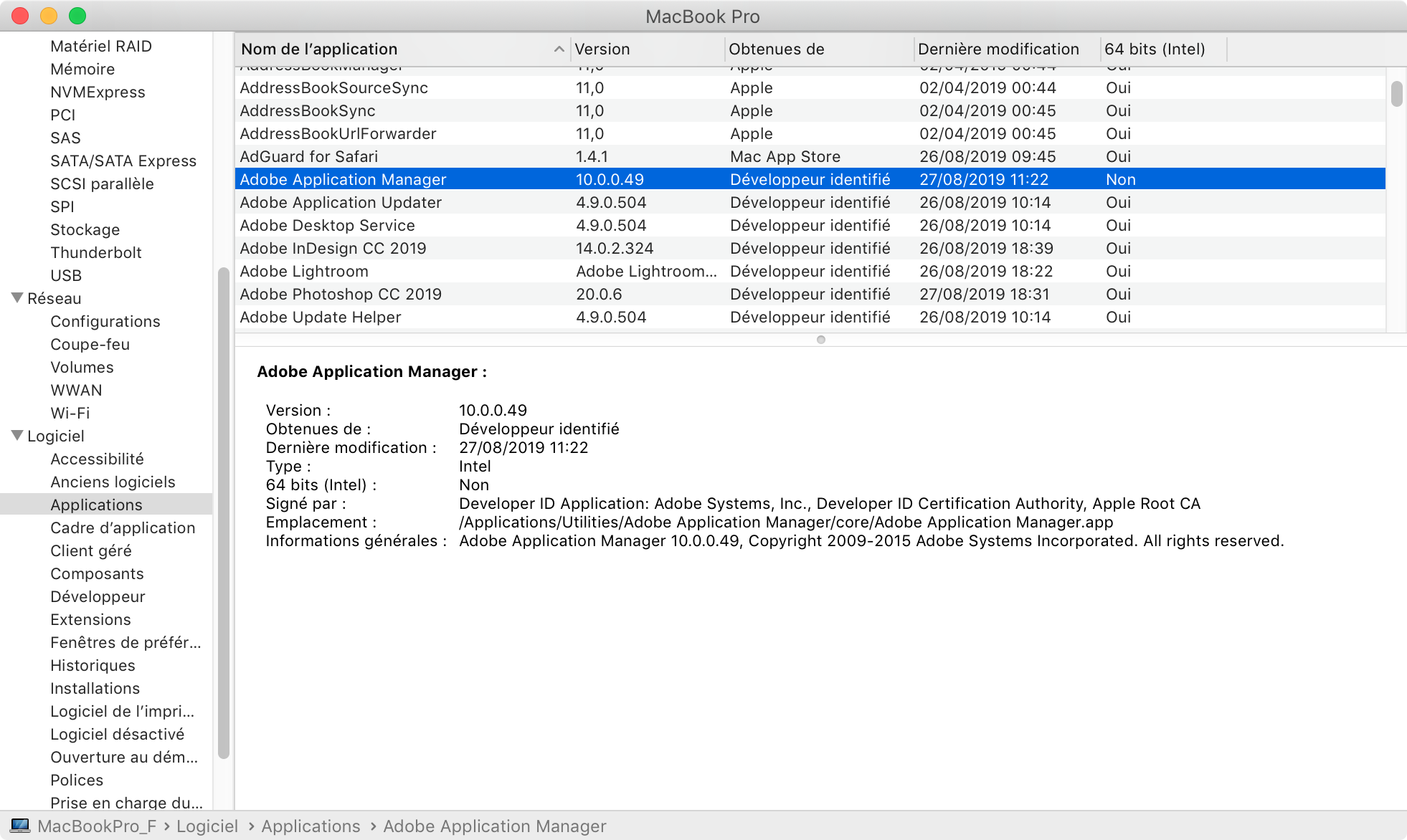Click the sort arrow in Nom de l'application header

tap(559, 49)
